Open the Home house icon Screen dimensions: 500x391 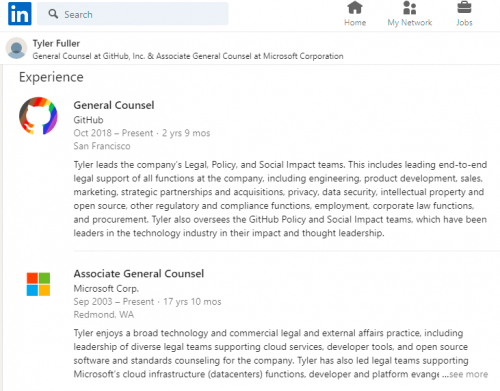[x=355, y=8]
